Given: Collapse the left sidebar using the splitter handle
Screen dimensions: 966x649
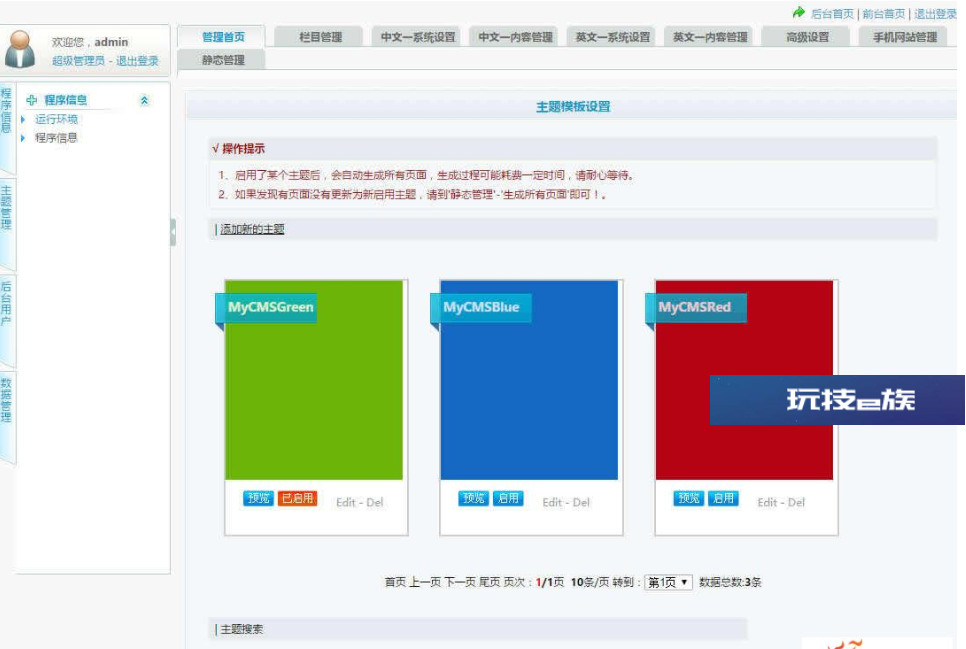Looking at the screenshot, I should (x=173, y=232).
